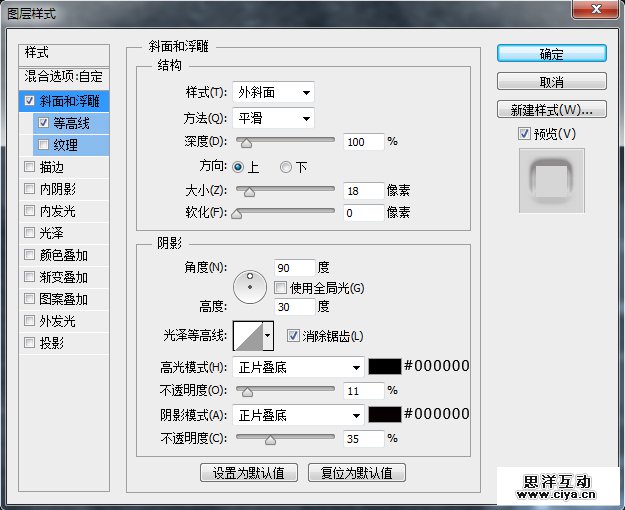Select 纹理 sub-item label

65,145
